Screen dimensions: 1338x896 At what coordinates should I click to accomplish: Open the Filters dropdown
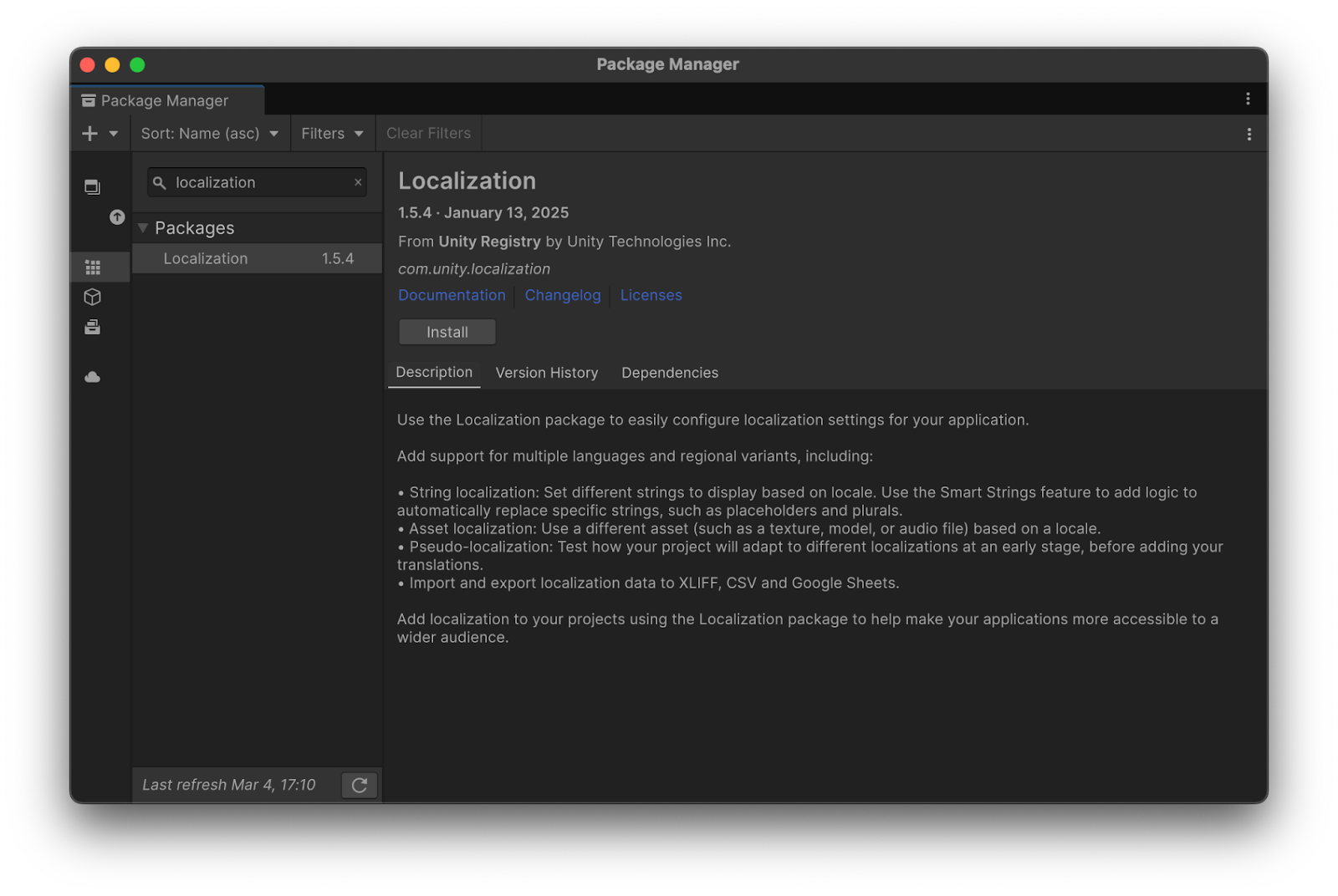point(332,134)
